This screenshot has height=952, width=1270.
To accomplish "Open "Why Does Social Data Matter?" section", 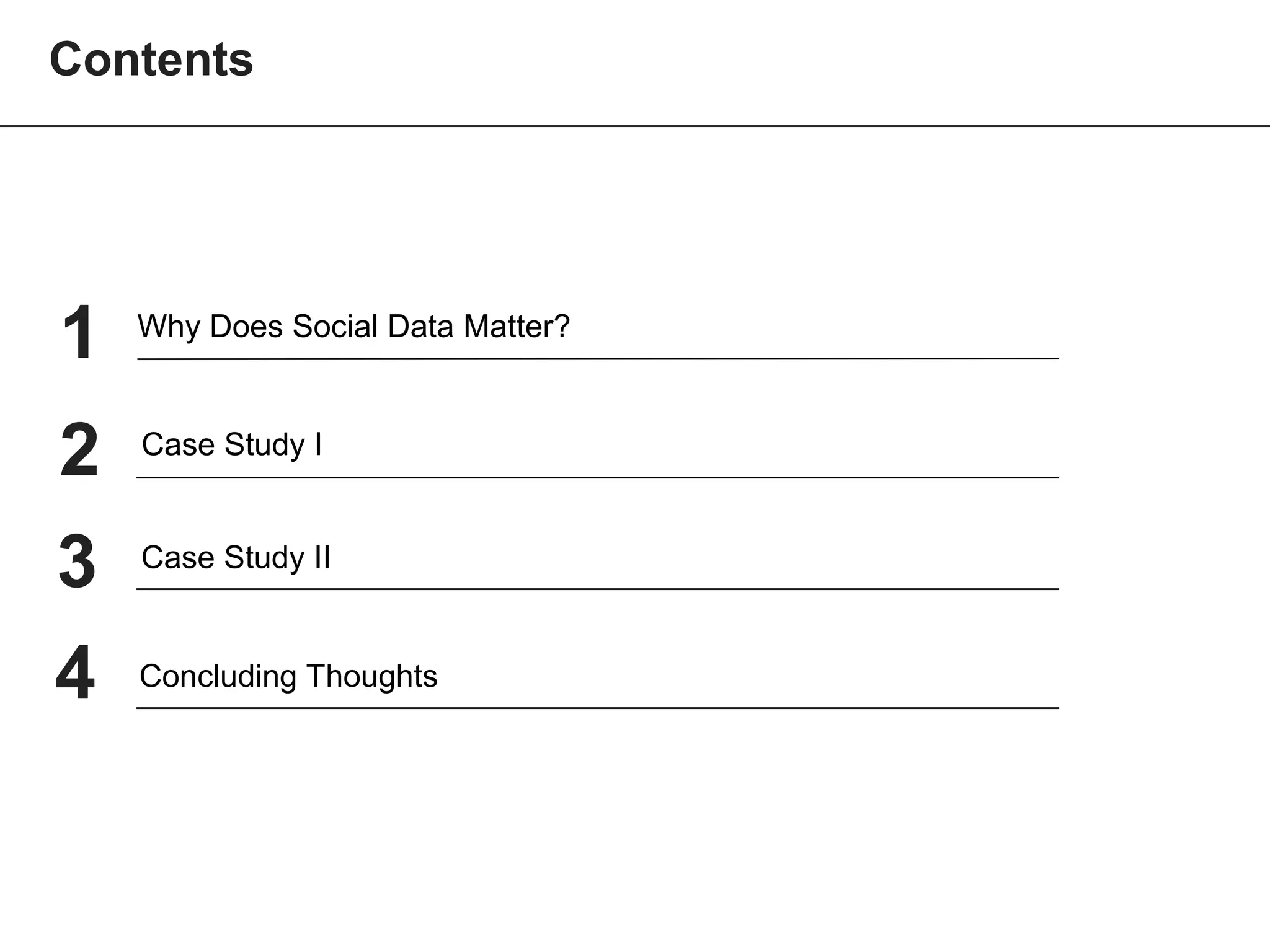I will (353, 326).
